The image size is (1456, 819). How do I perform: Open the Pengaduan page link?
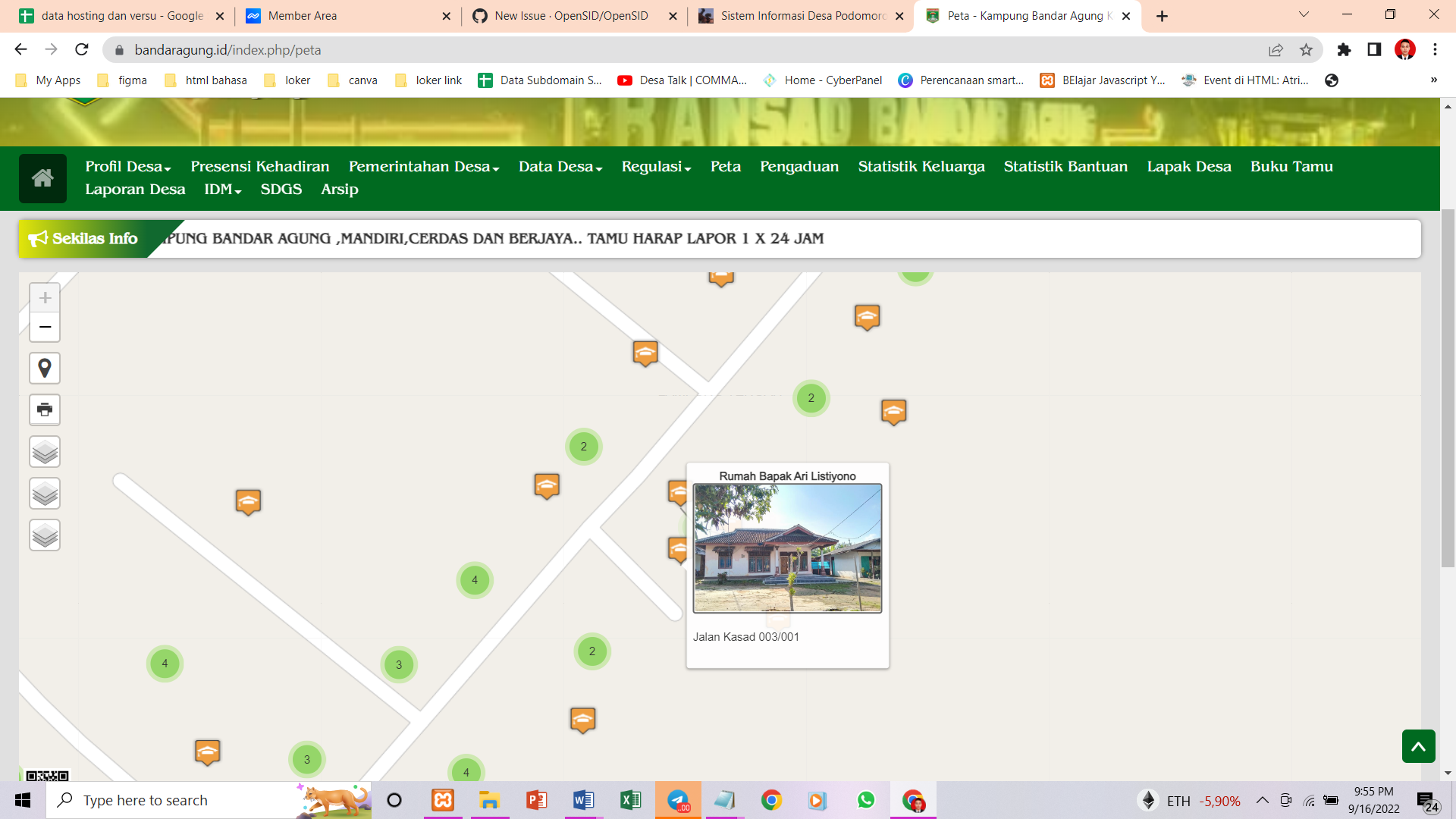pos(799,166)
